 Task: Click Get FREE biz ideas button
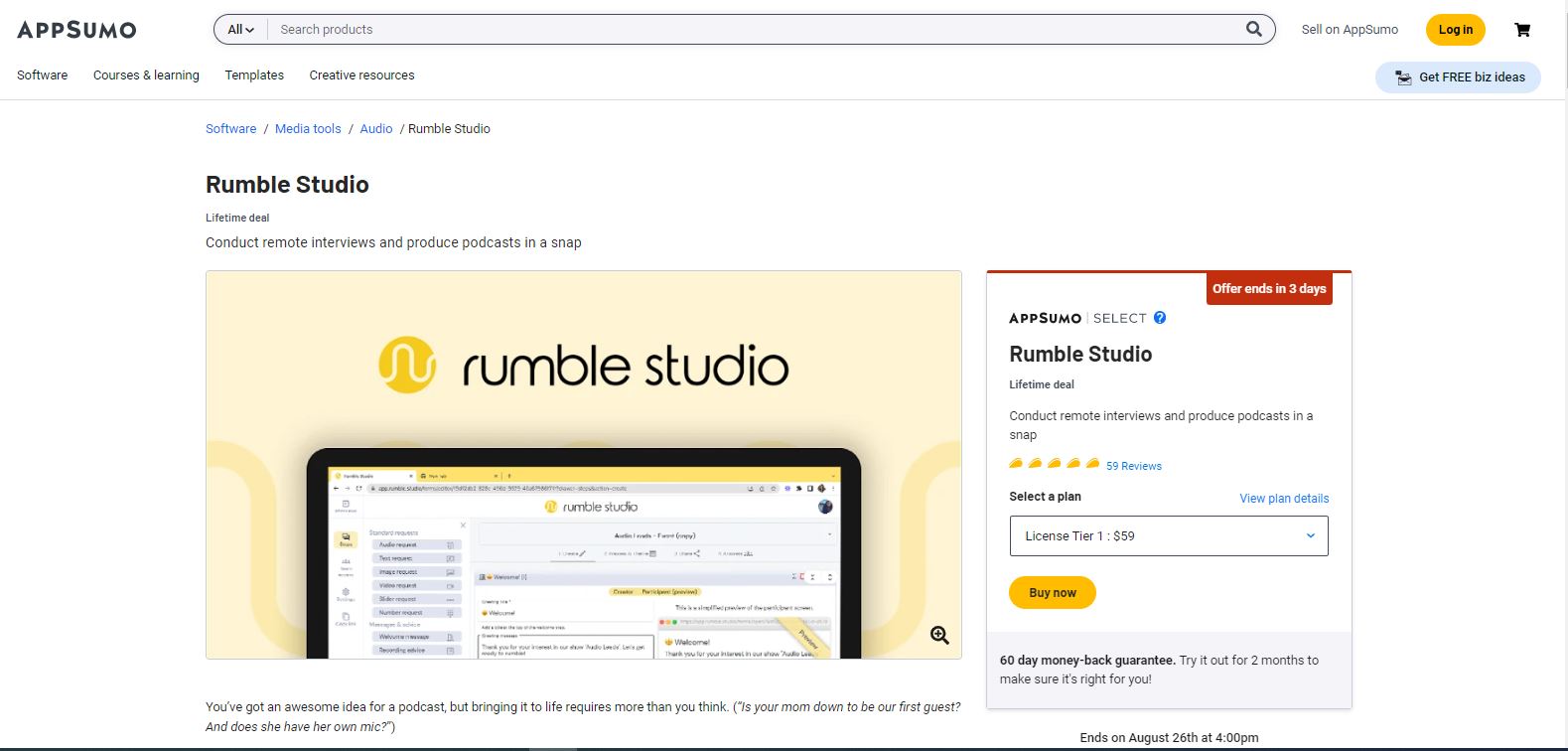pyautogui.click(x=1458, y=77)
